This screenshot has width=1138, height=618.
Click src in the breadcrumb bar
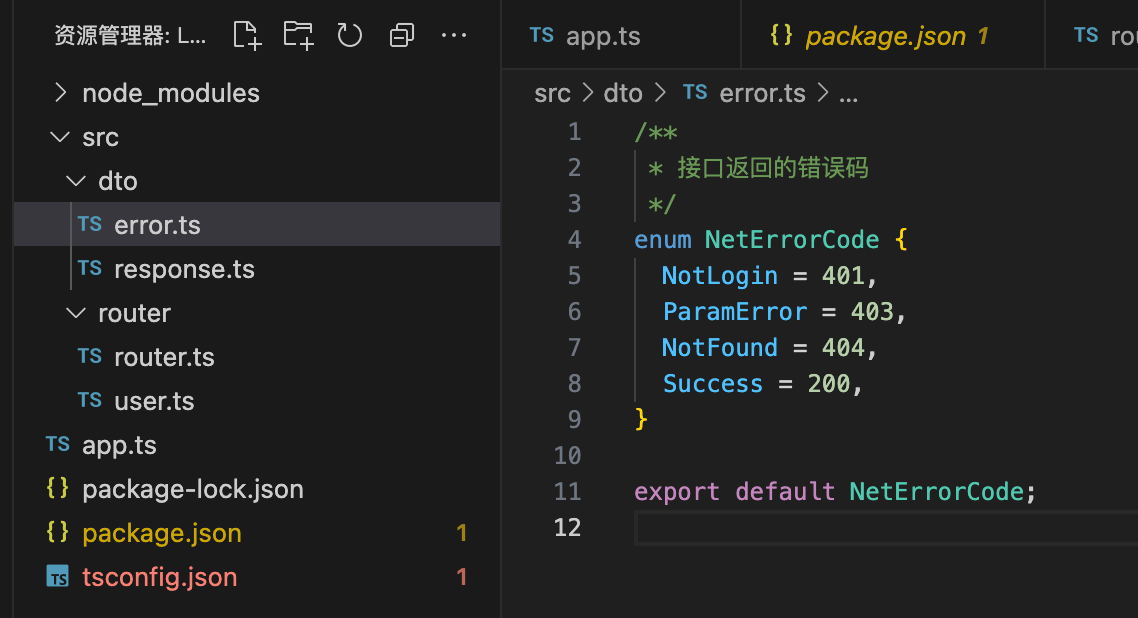552,92
